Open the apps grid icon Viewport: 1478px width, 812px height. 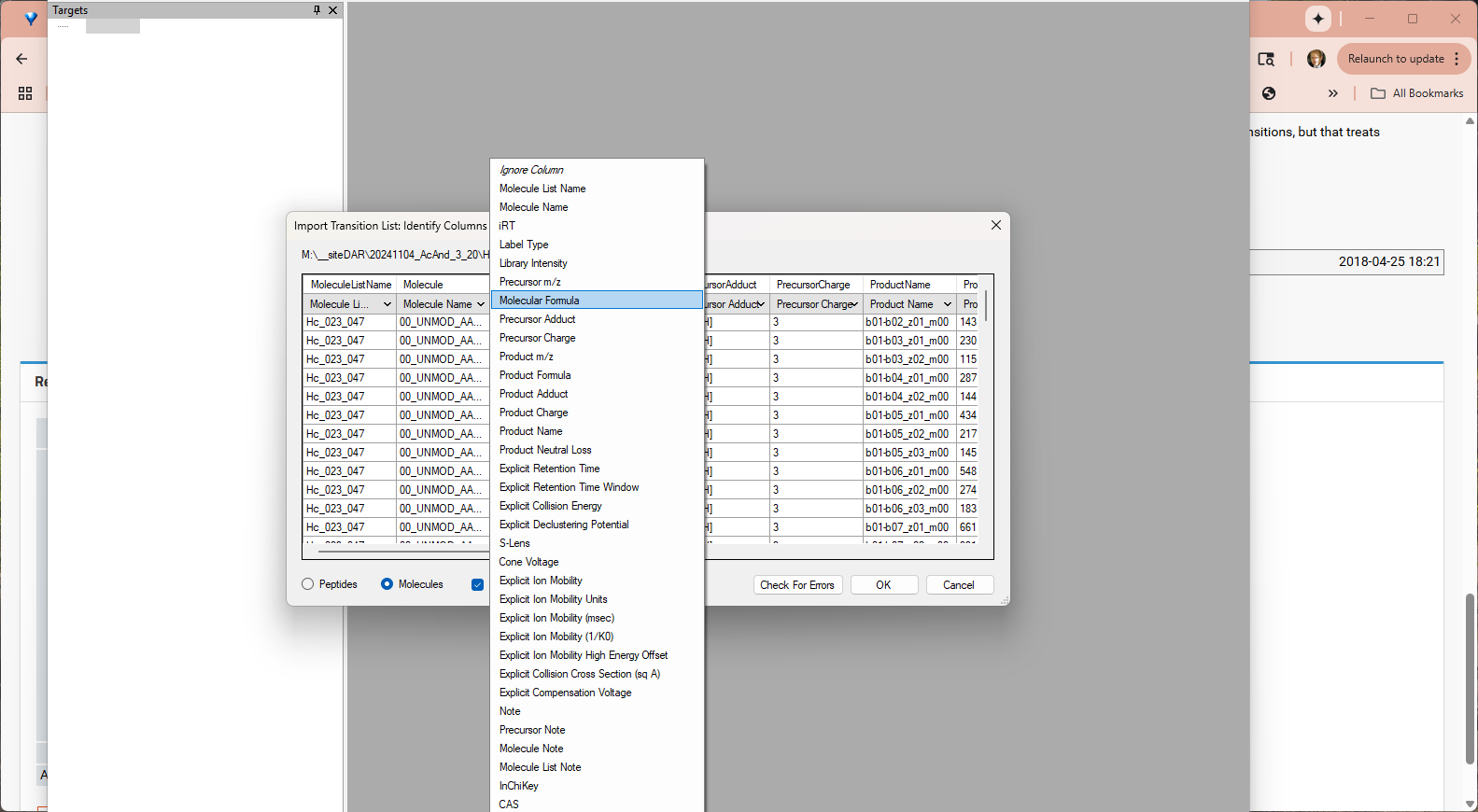coord(25,93)
